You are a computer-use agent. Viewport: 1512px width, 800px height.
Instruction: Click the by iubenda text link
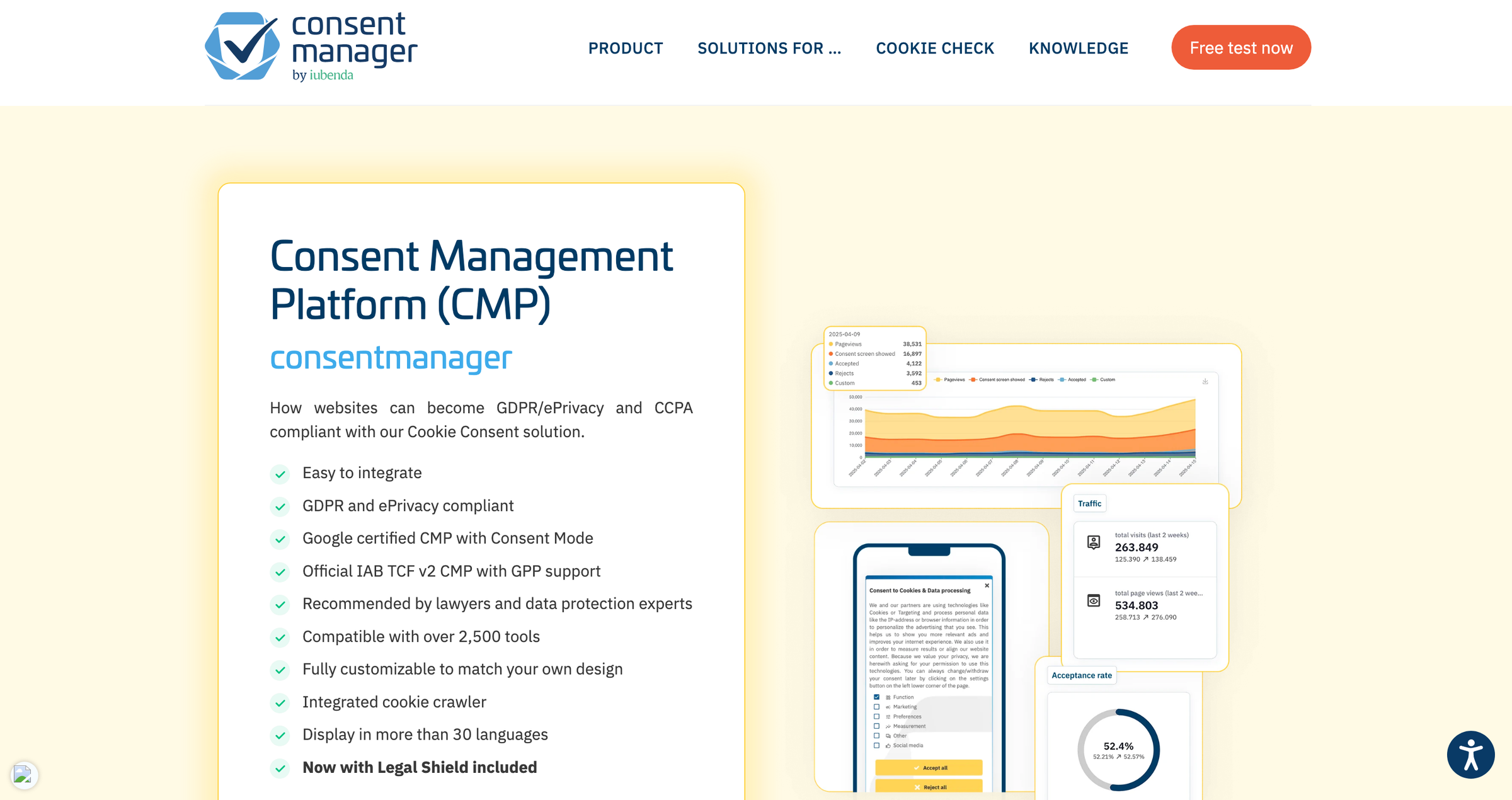323,75
